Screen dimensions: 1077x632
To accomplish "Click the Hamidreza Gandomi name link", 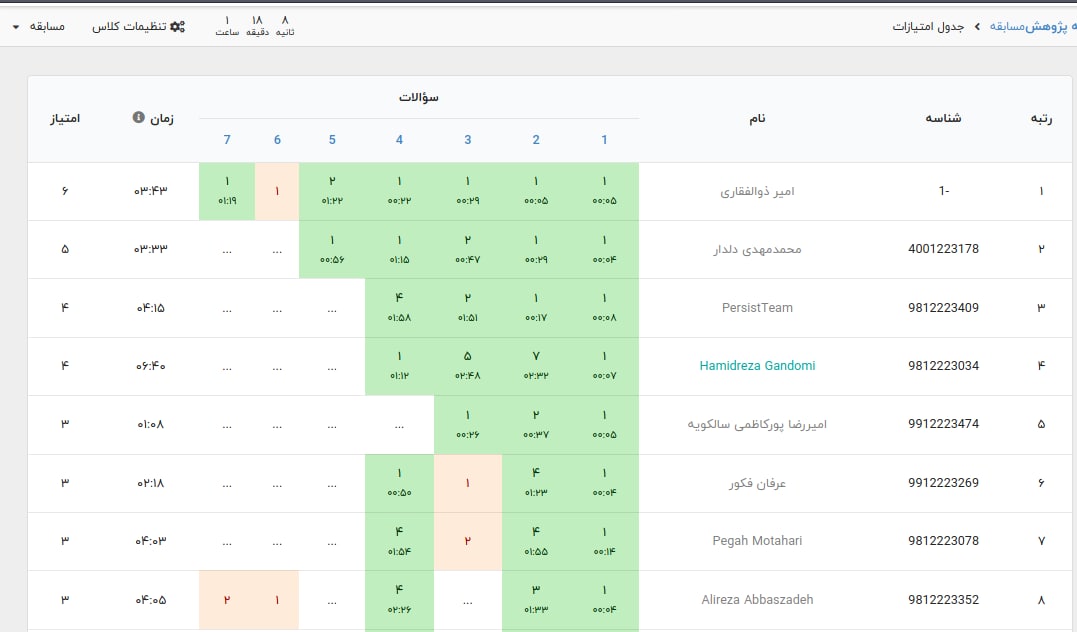I will (757, 366).
